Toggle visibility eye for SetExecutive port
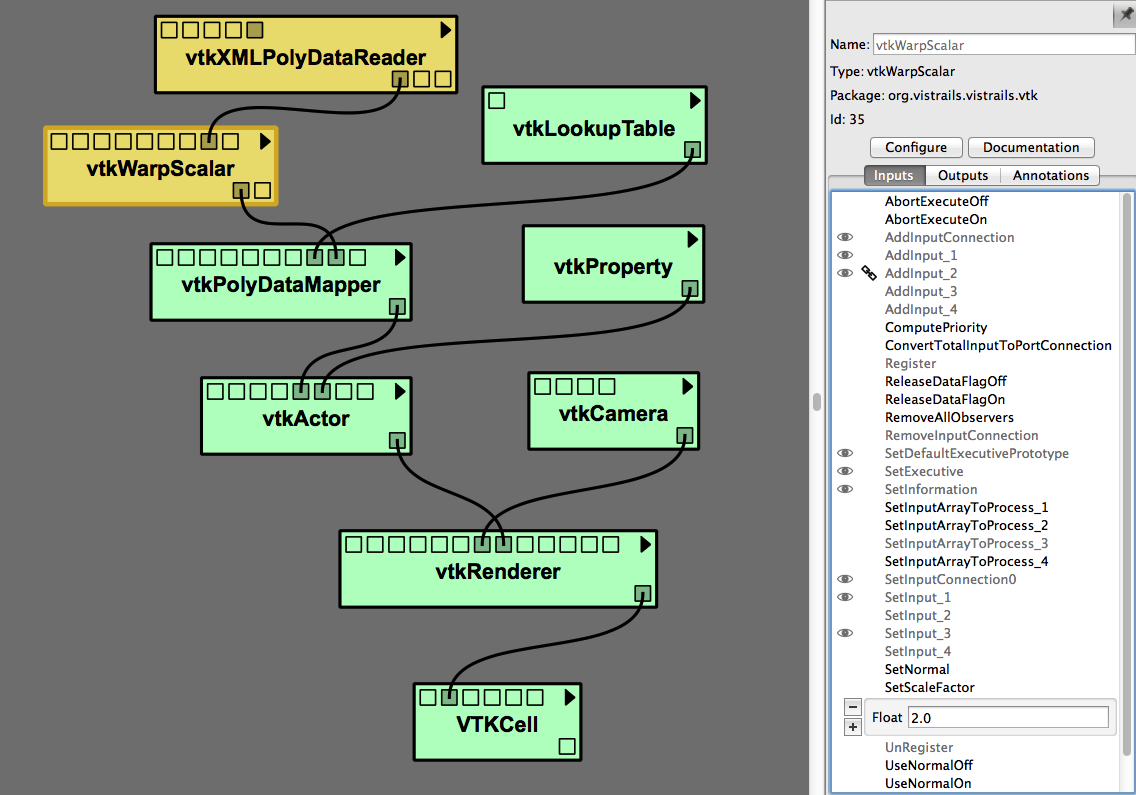 (x=845, y=471)
